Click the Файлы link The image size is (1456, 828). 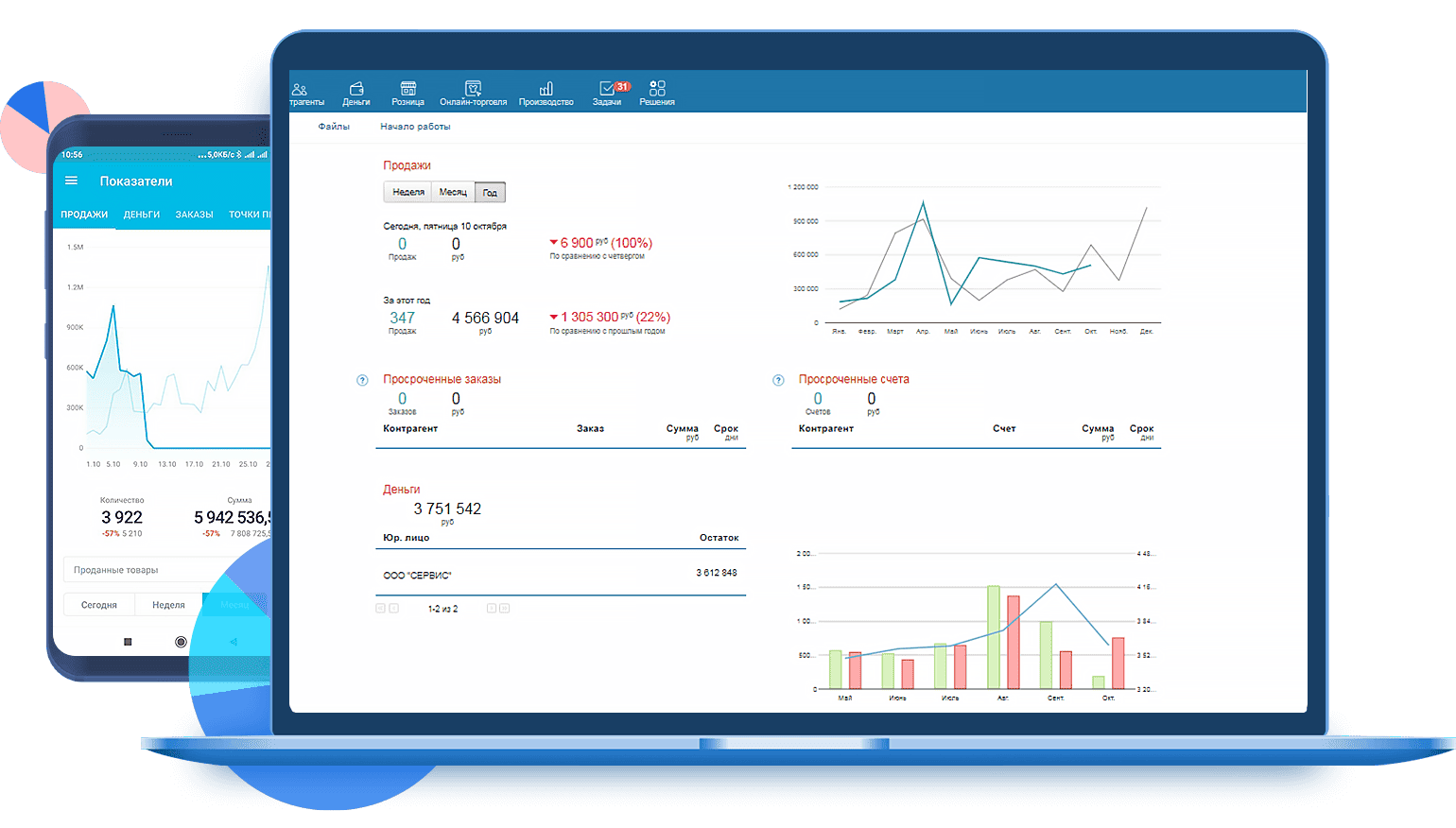click(334, 127)
